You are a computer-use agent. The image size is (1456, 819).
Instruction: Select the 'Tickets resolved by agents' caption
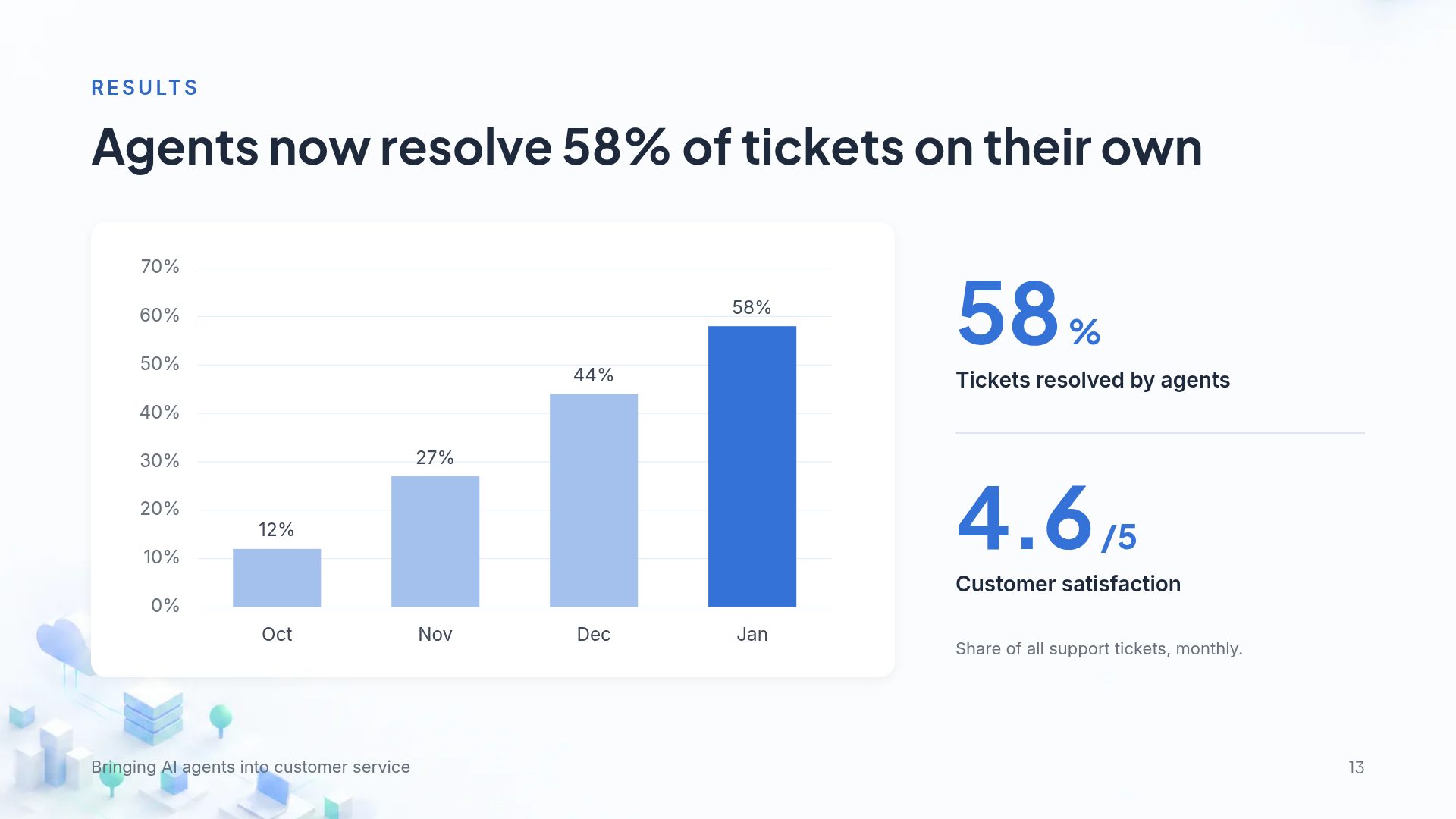tap(1093, 380)
